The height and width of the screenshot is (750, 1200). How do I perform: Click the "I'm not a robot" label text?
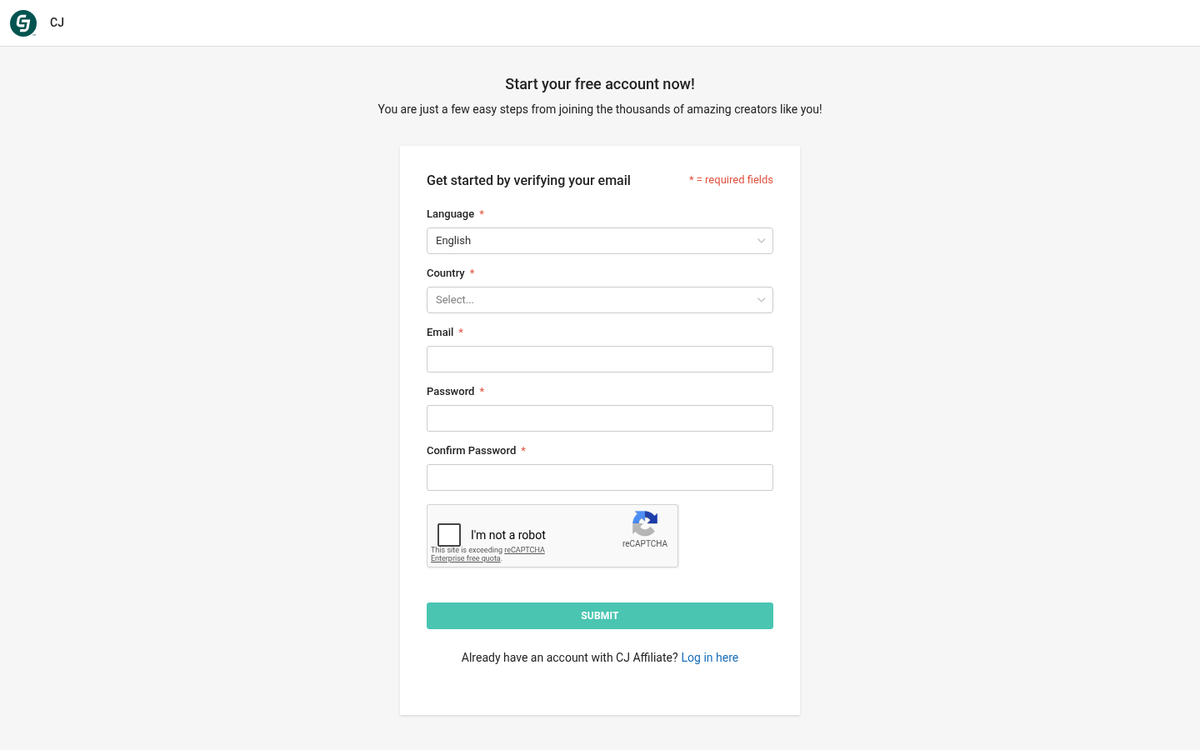pyautogui.click(x=509, y=534)
